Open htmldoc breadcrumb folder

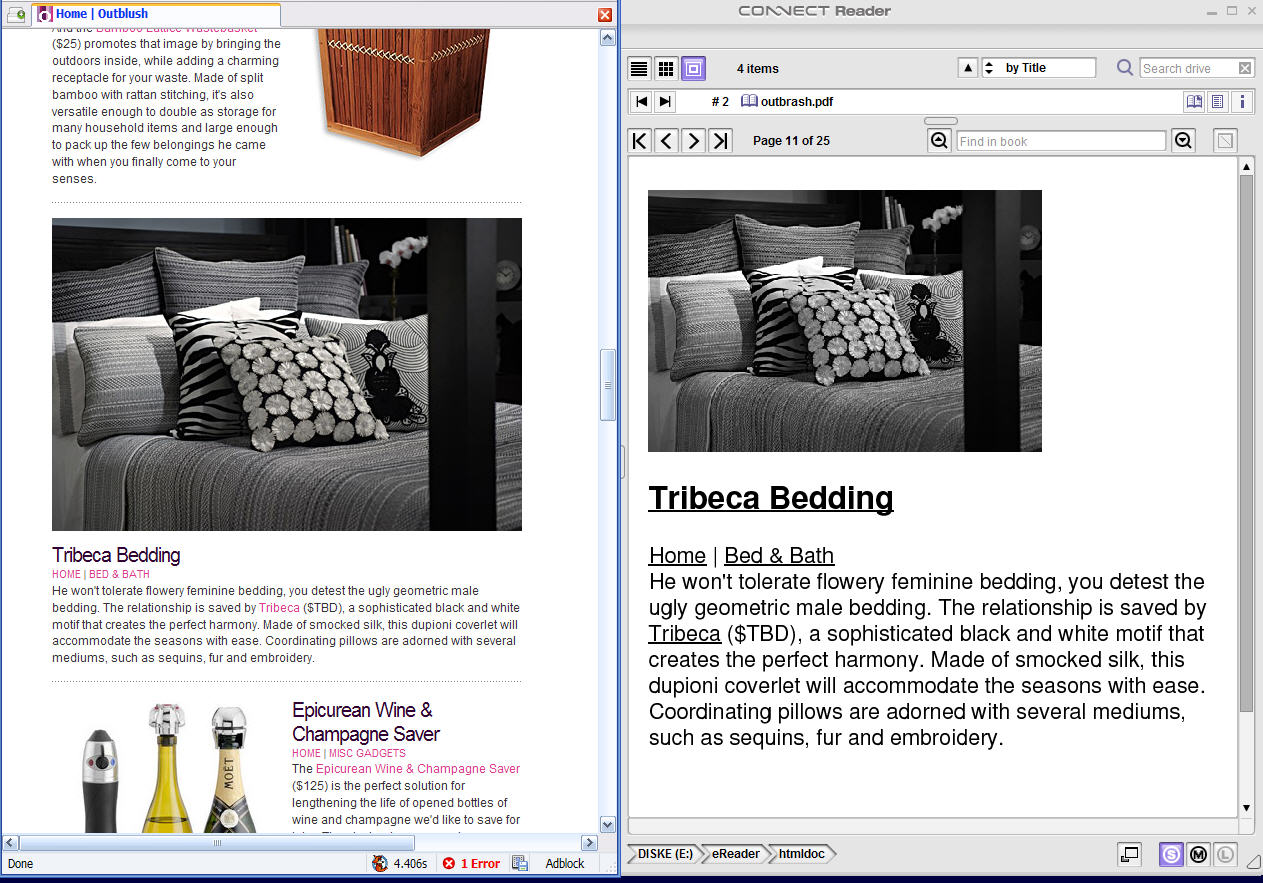tap(803, 853)
